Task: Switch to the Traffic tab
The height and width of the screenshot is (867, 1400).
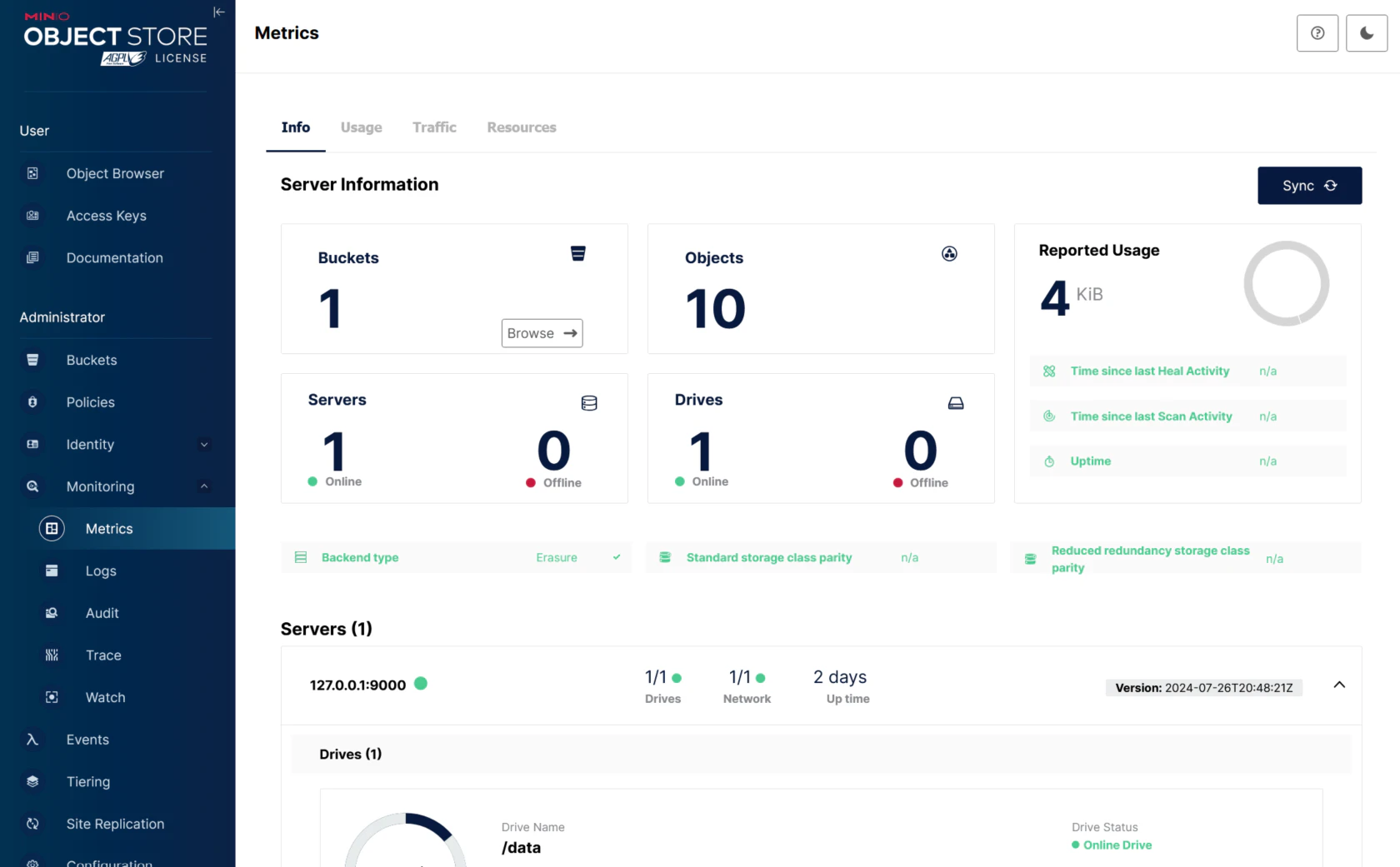Action: click(434, 127)
